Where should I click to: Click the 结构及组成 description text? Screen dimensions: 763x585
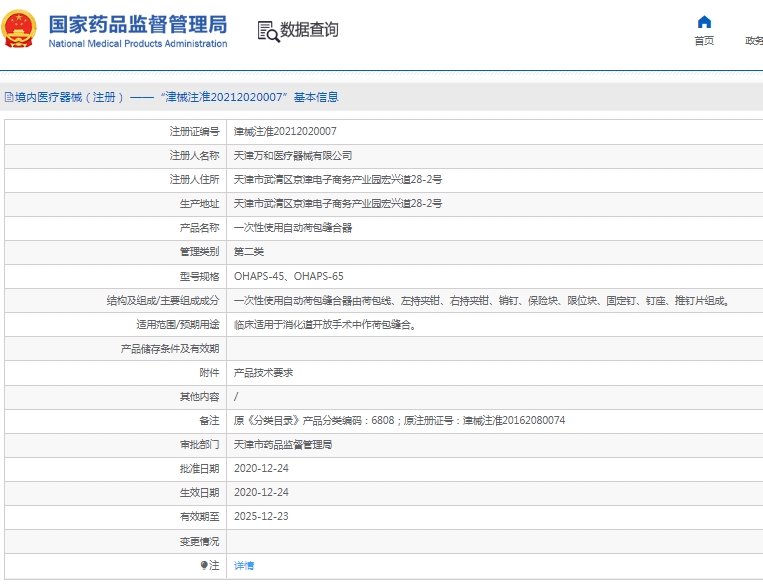(481, 301)
